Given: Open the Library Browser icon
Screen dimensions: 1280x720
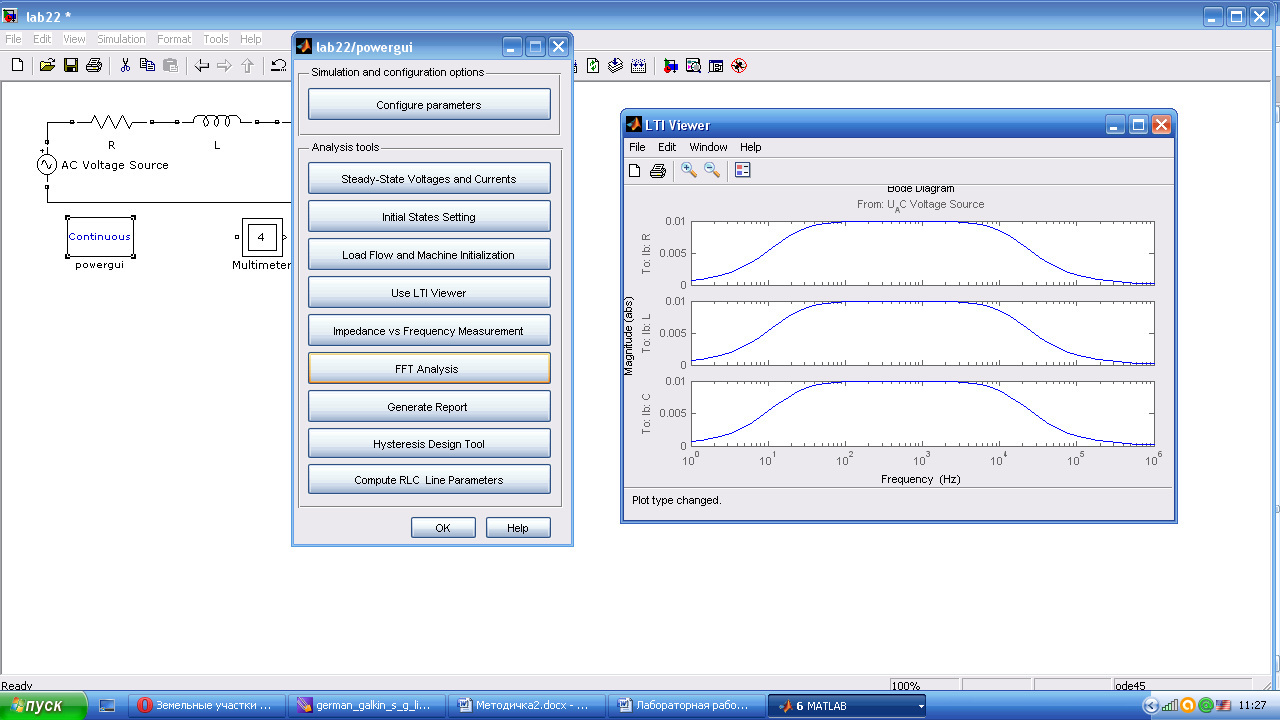Looking at the screenshot, I should pyautogui.click(x=670, y=66).
